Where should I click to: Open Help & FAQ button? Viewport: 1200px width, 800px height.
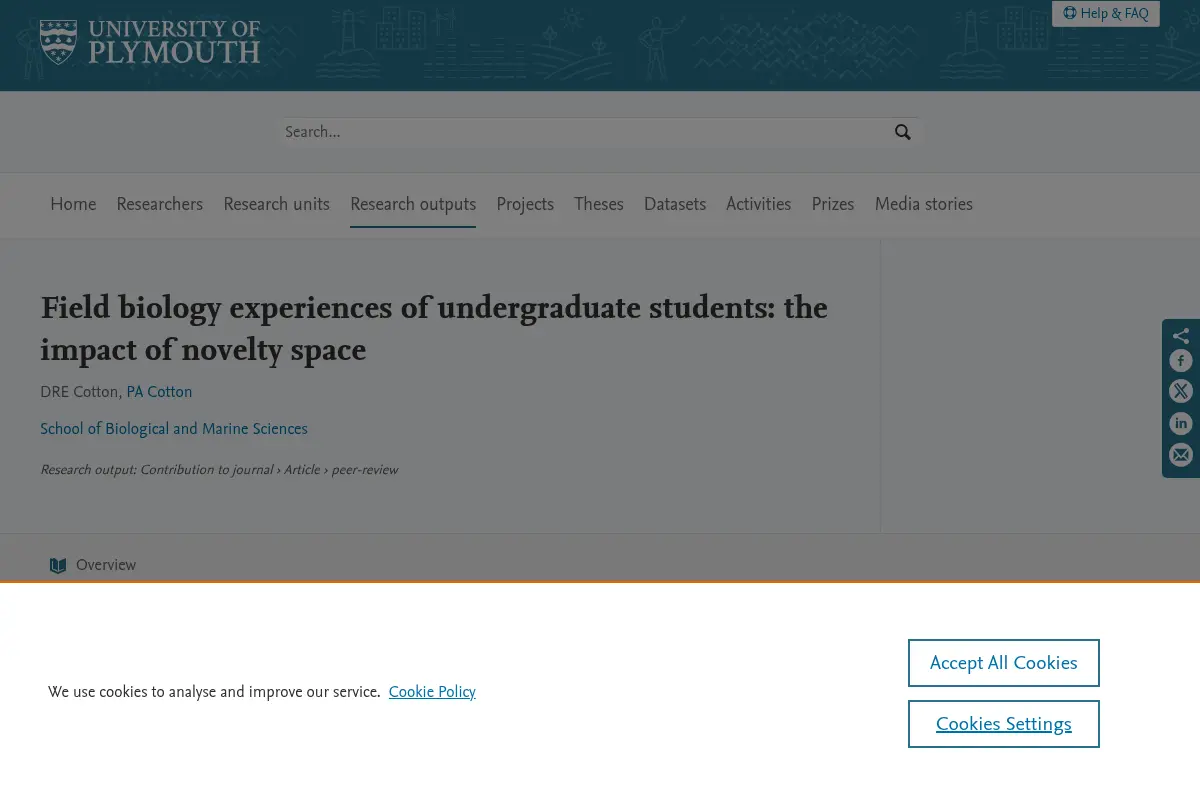[x=1106, y=13]
